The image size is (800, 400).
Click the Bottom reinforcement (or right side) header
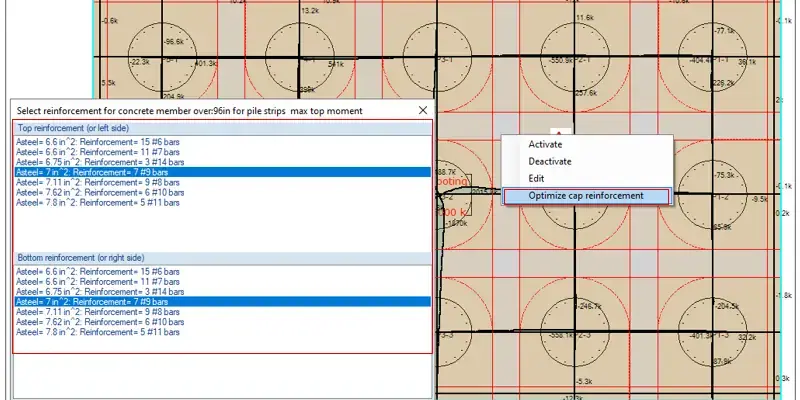222,258
